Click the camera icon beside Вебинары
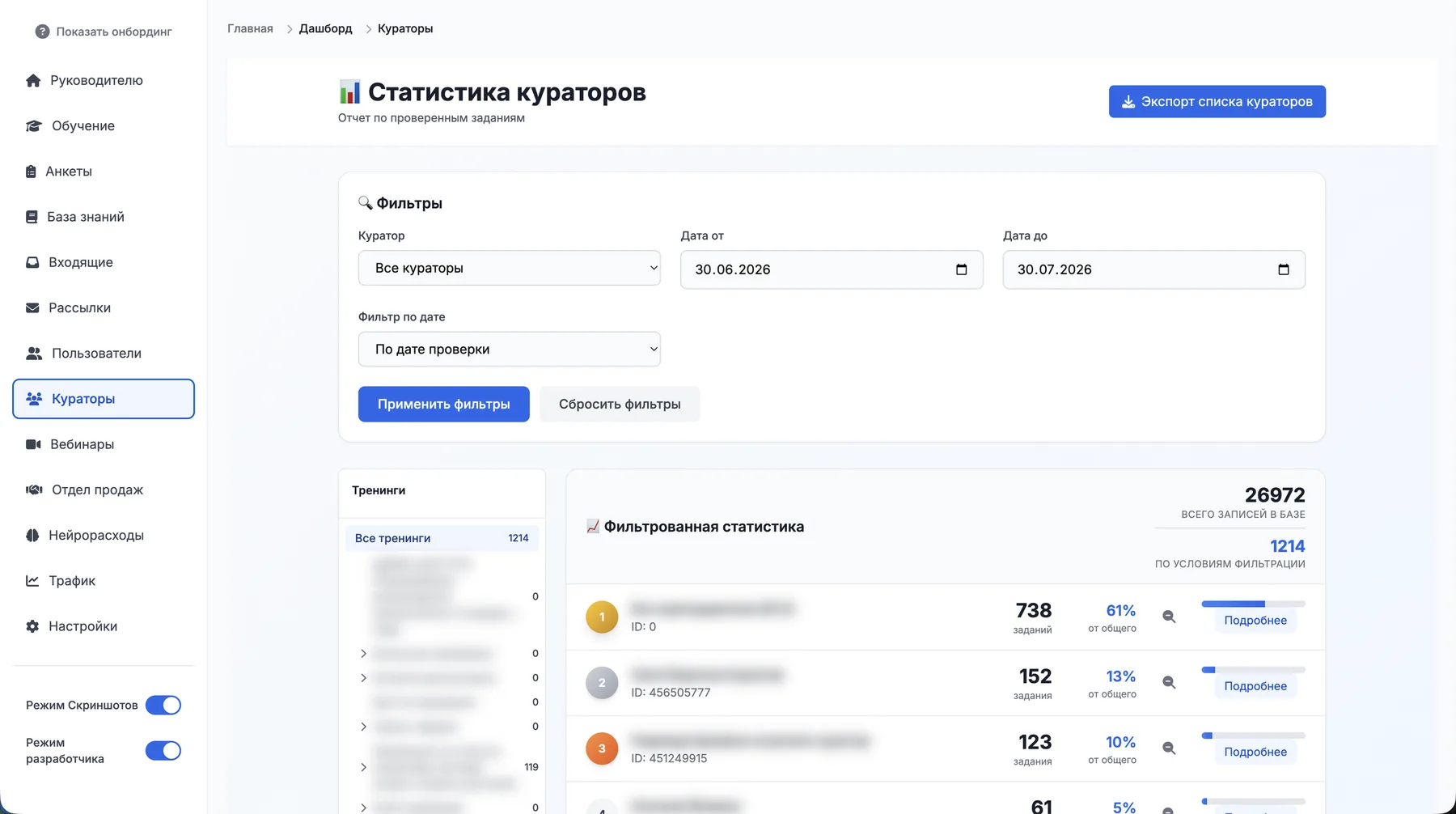Viewport: 1456px width, 814px height. 33,444
